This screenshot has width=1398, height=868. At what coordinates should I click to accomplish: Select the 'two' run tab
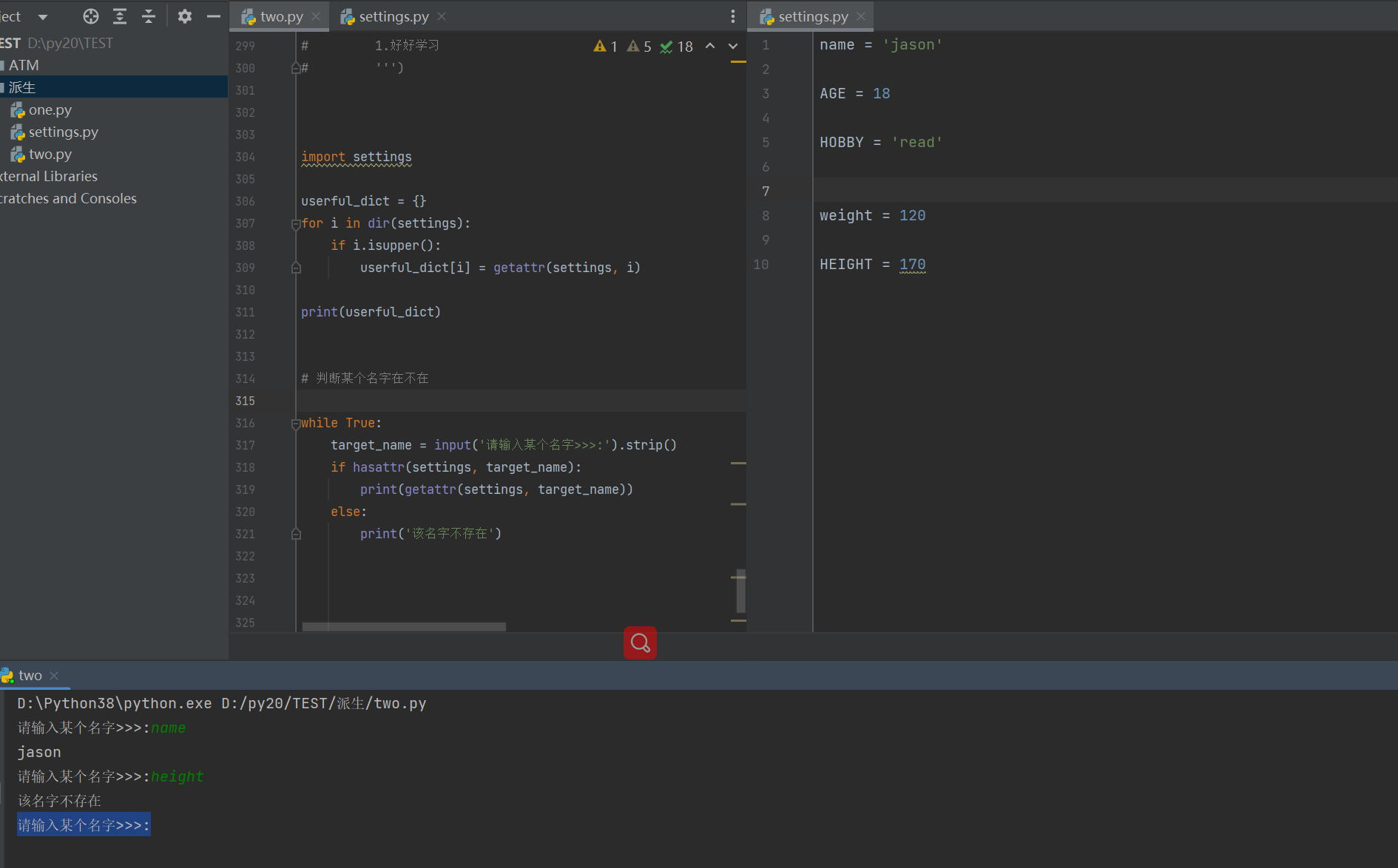pos(30,675)
